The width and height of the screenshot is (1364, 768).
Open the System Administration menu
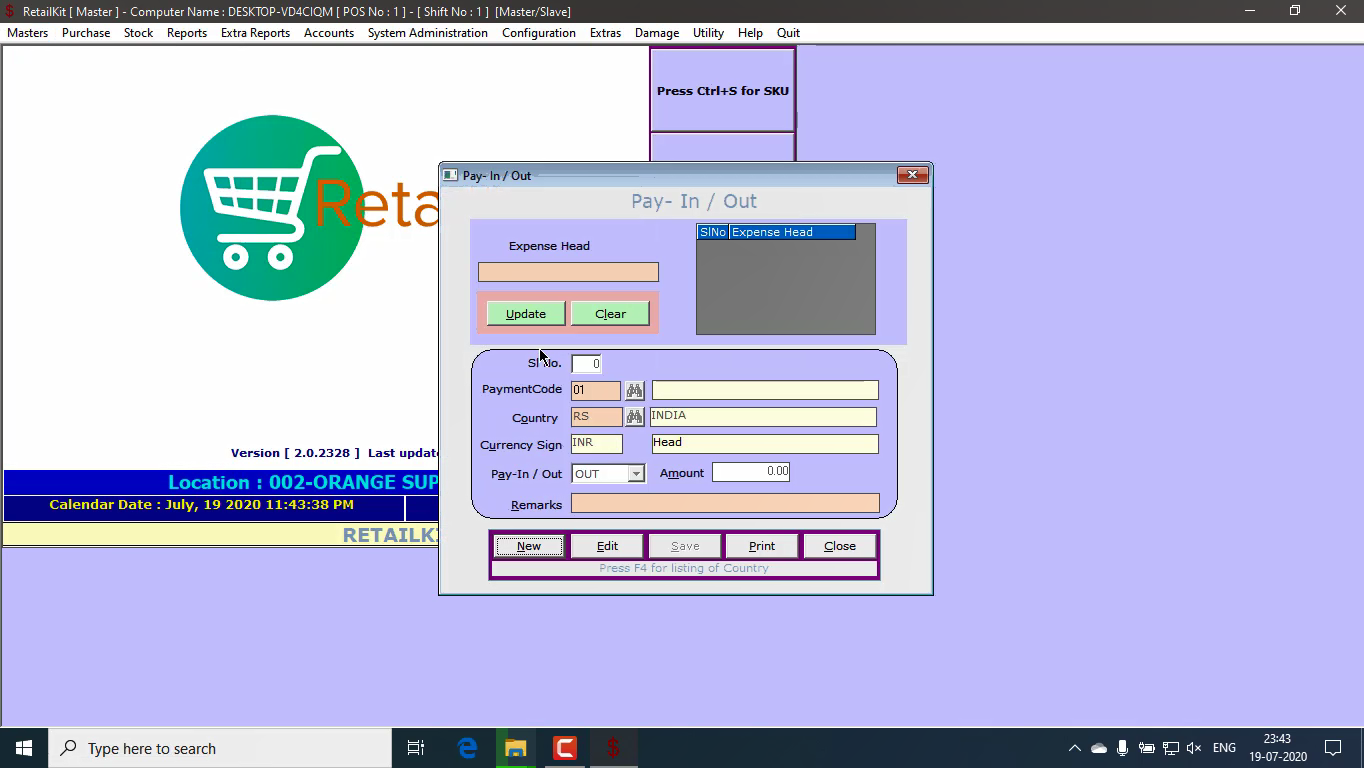coord(428,33)
